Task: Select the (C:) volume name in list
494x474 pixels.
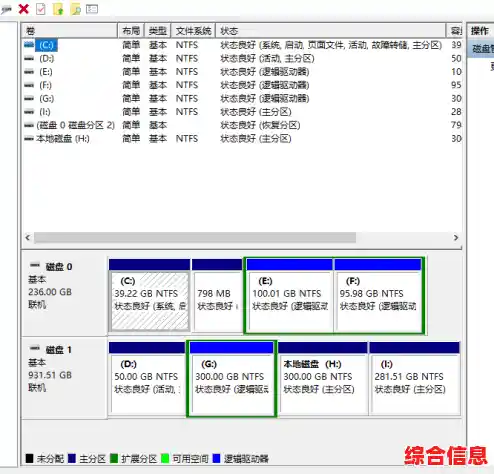Action: point(46,45)
